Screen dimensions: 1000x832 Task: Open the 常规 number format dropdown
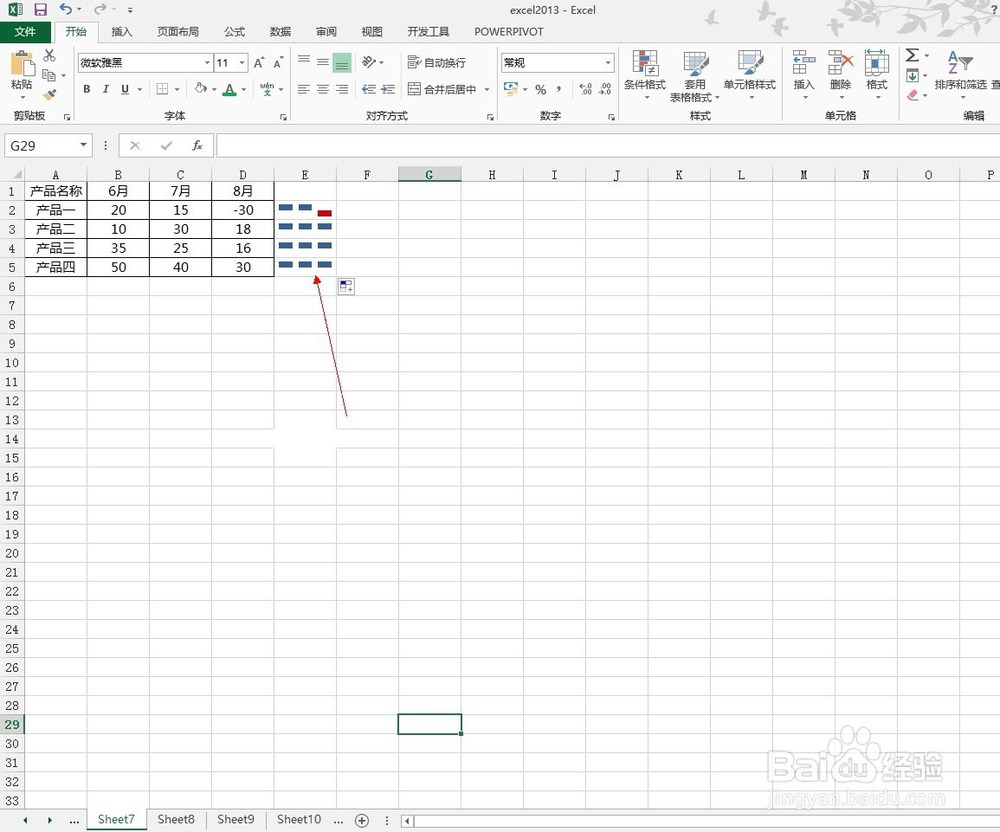(x=610, y=61)
